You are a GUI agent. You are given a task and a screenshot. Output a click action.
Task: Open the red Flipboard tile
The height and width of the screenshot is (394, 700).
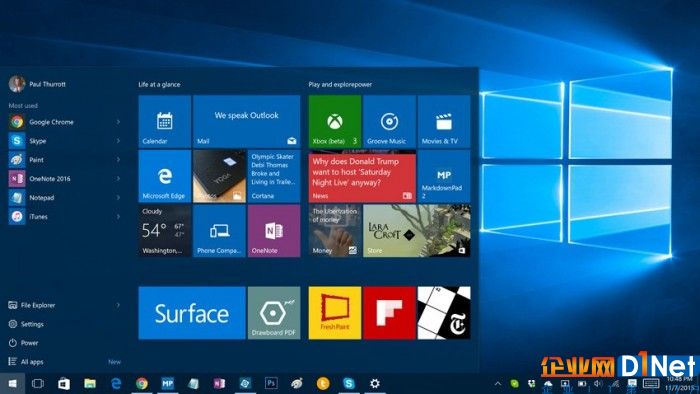389,313
